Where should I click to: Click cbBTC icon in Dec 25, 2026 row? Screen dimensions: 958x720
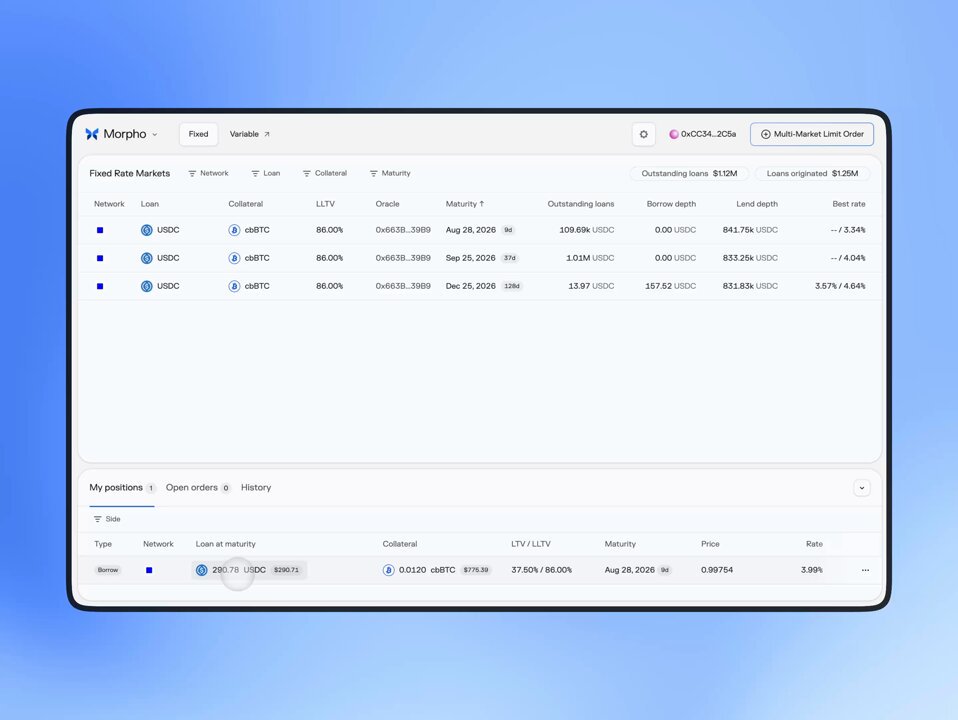pos(234,286)
